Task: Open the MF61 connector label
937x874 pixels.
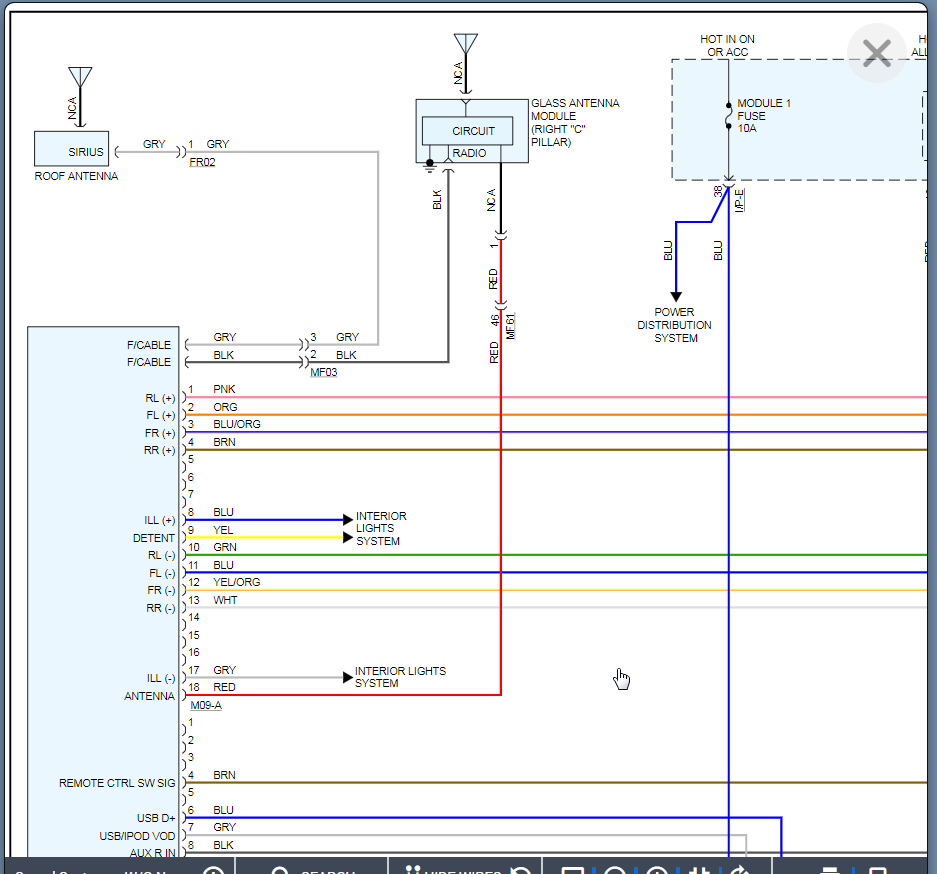Action: coord(510,326)
